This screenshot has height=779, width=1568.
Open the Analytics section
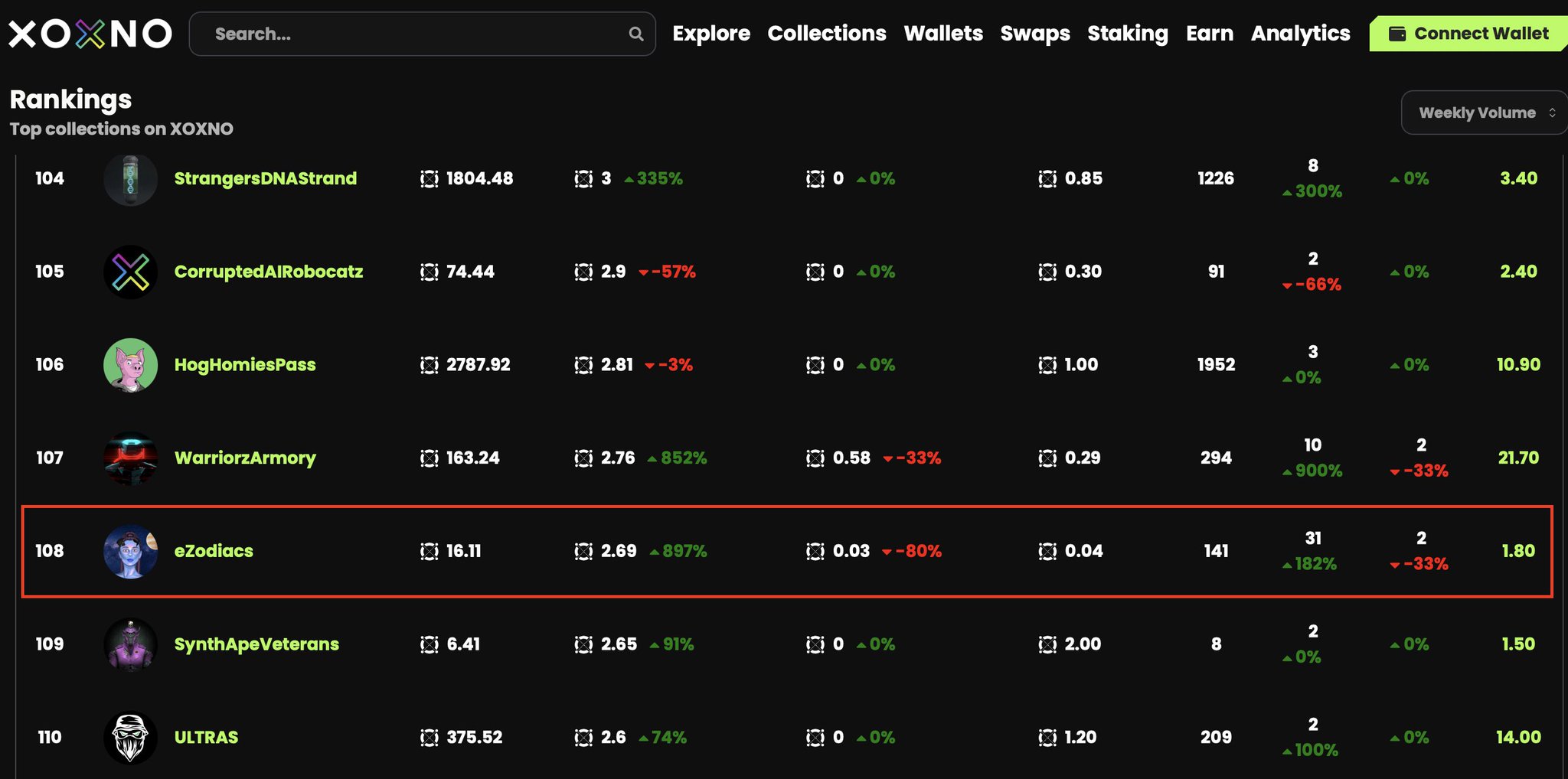(1301, 34)
